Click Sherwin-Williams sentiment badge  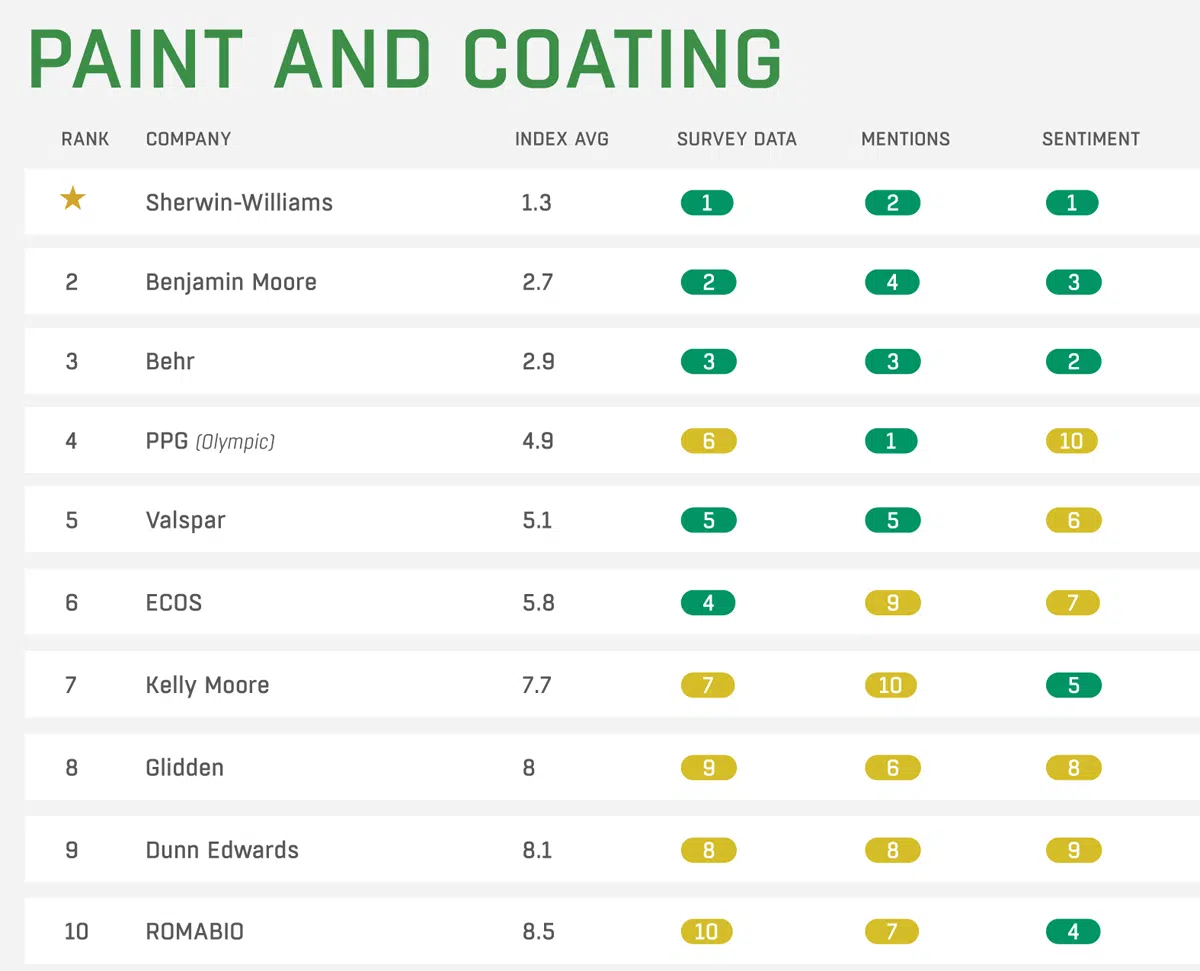pyautogui.click(x=1072, y=203)
